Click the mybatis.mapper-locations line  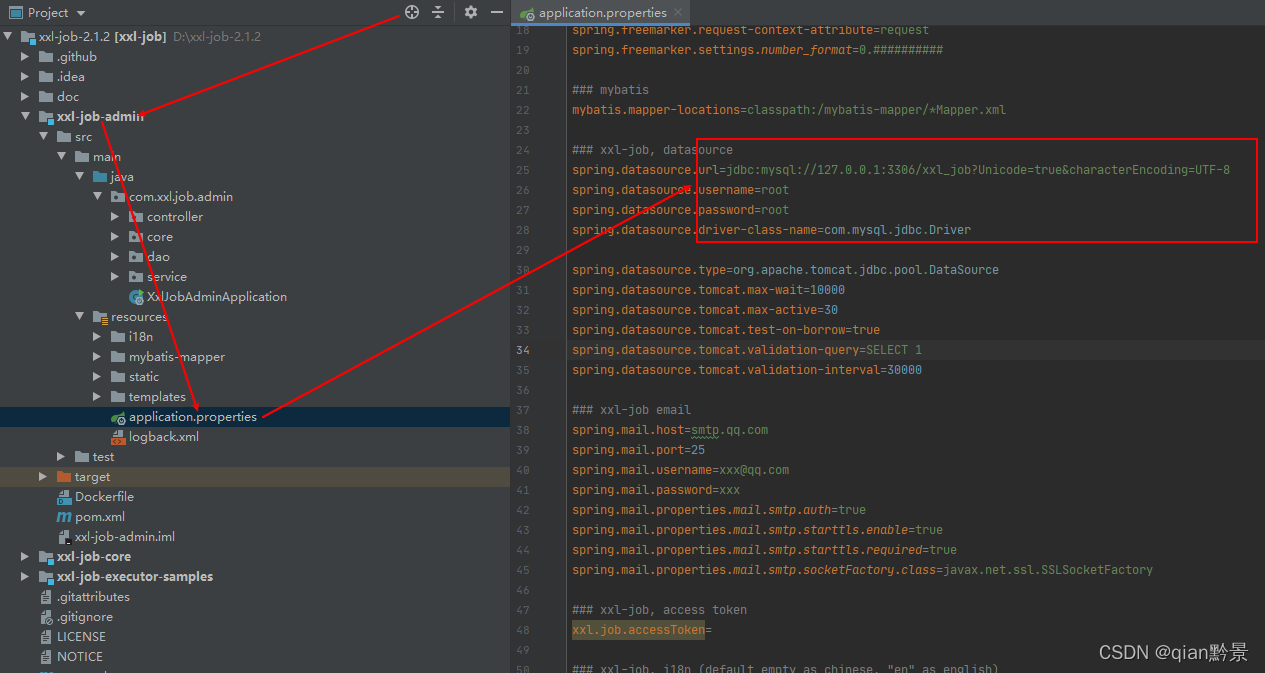click(789, 110)
